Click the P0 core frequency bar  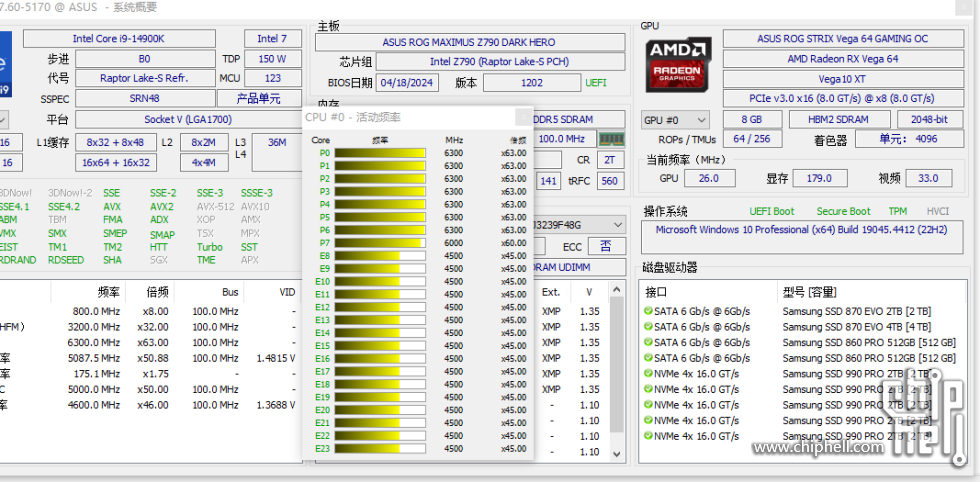tap(380, 153)
